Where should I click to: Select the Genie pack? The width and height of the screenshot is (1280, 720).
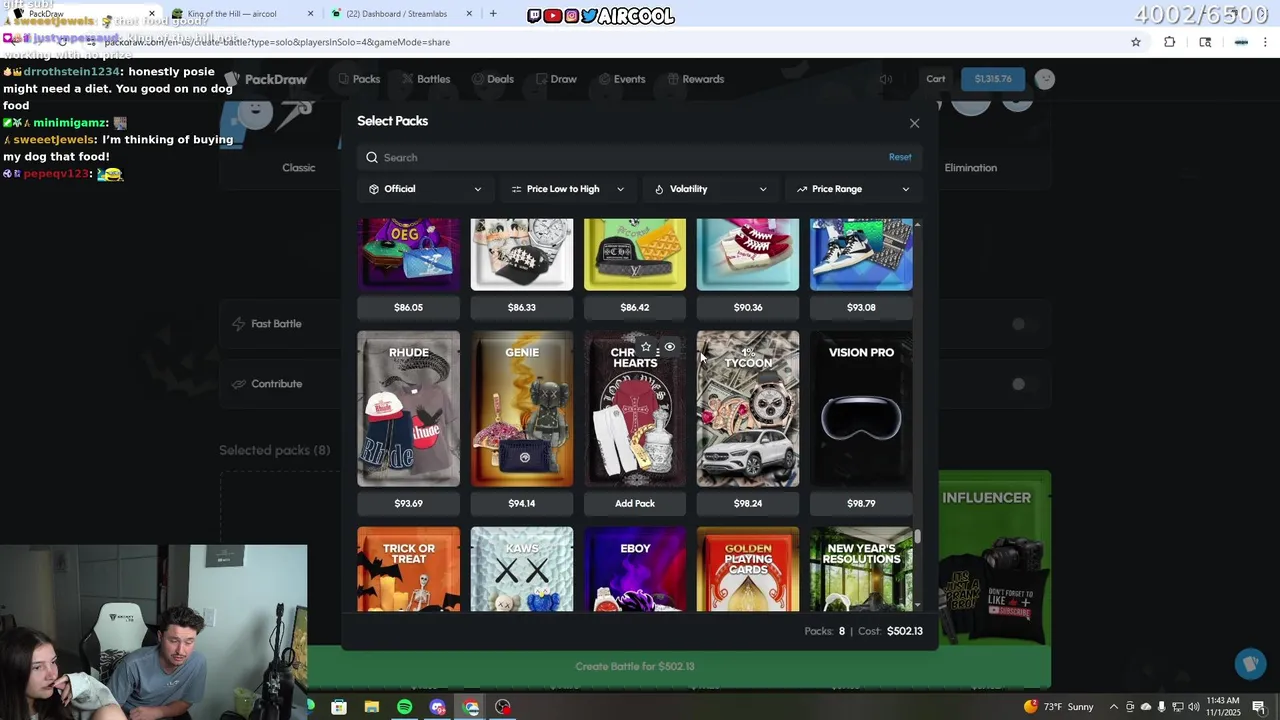[x=522, y=408]
